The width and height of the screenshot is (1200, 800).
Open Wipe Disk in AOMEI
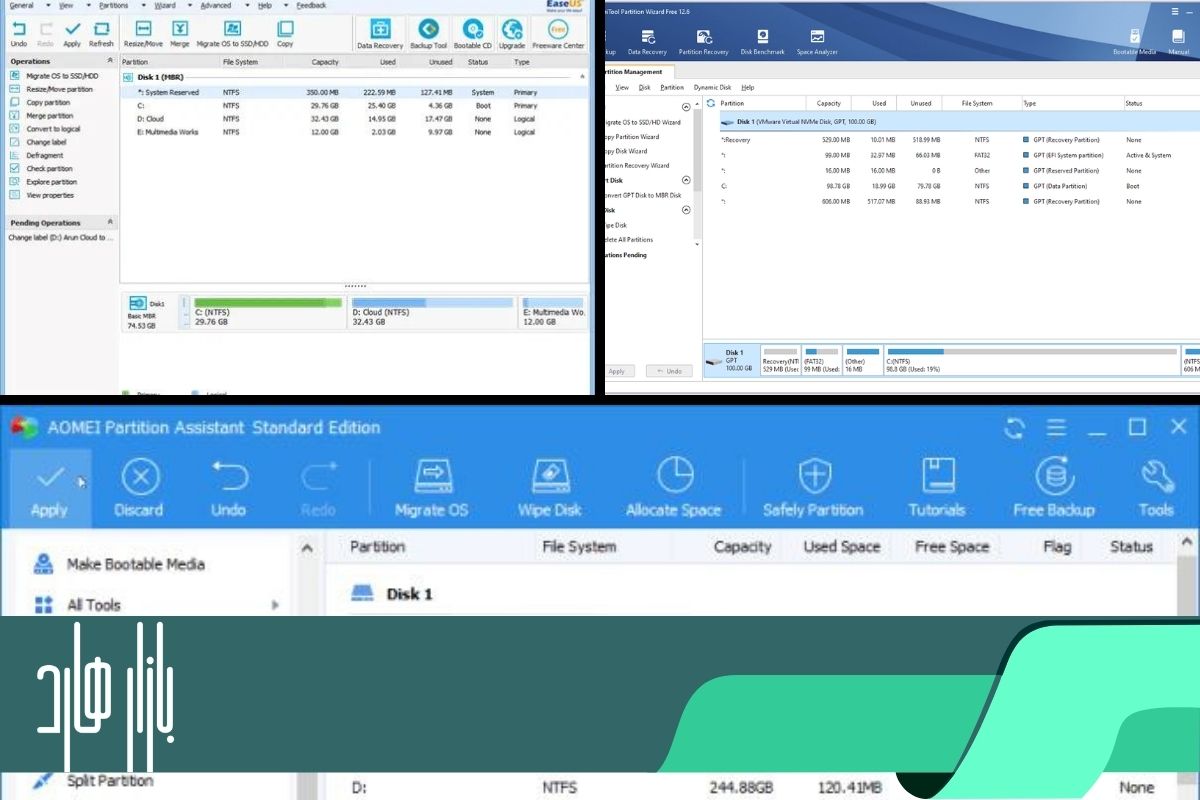pyautogui.click(x=550, y=489)
